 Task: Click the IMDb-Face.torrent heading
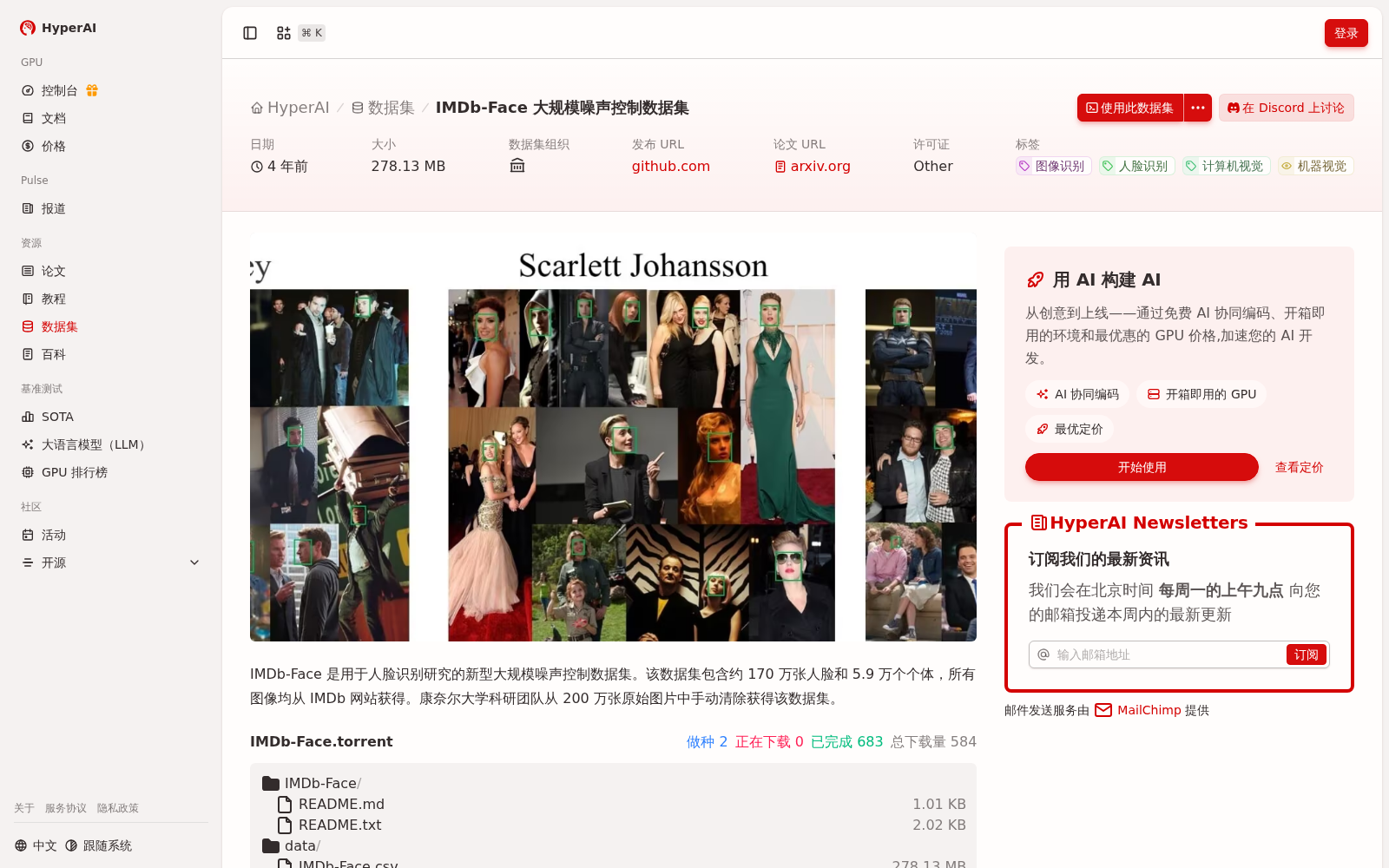pyautogui.click(x=321, y=741)
